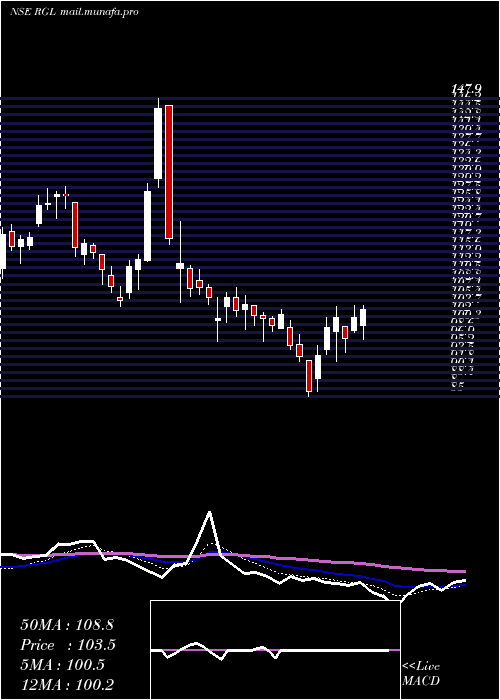500x700 pixels.
Task: Click the white spike peak in the indicator panel
Action: pos(209,512)
